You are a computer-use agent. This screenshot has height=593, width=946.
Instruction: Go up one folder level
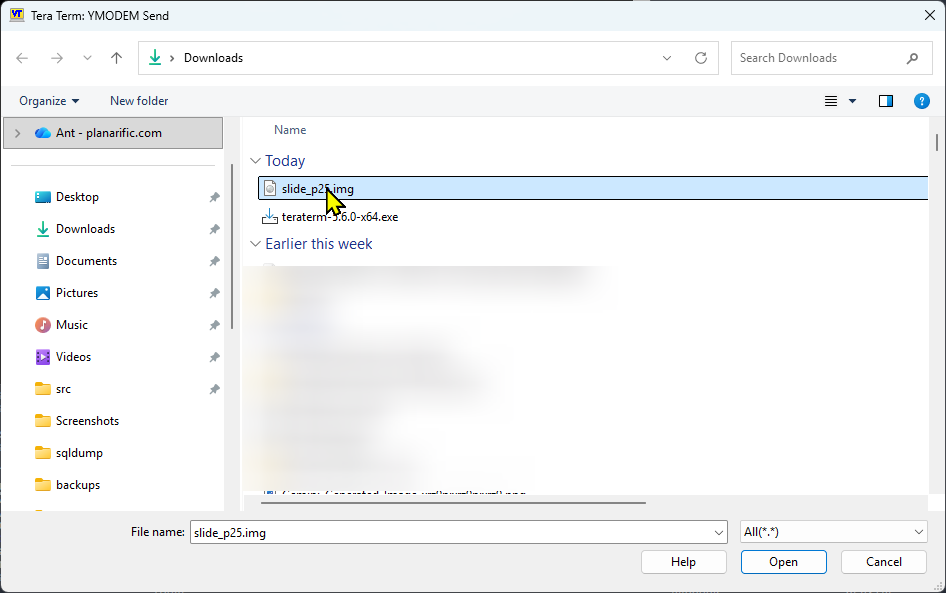(x=115, y=57)
